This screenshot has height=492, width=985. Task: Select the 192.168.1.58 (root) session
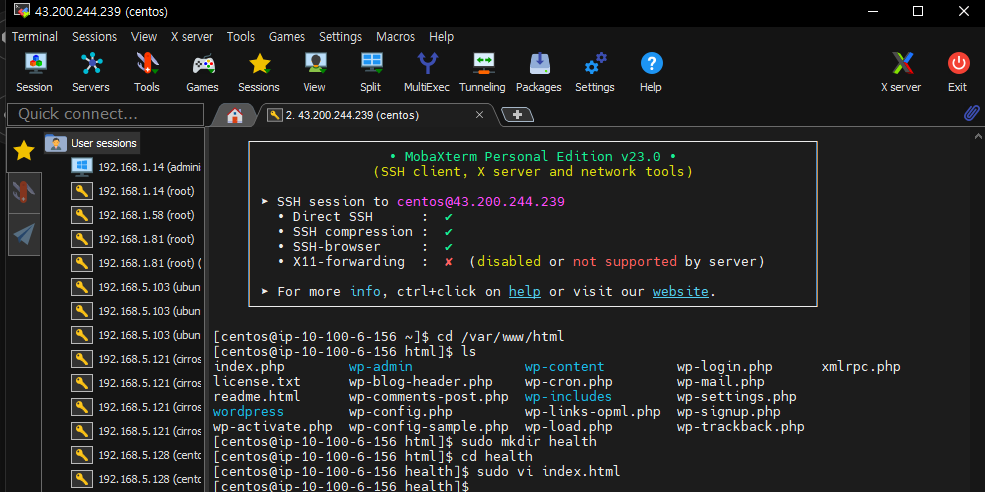pyautogui.click(x=133, y=215)
